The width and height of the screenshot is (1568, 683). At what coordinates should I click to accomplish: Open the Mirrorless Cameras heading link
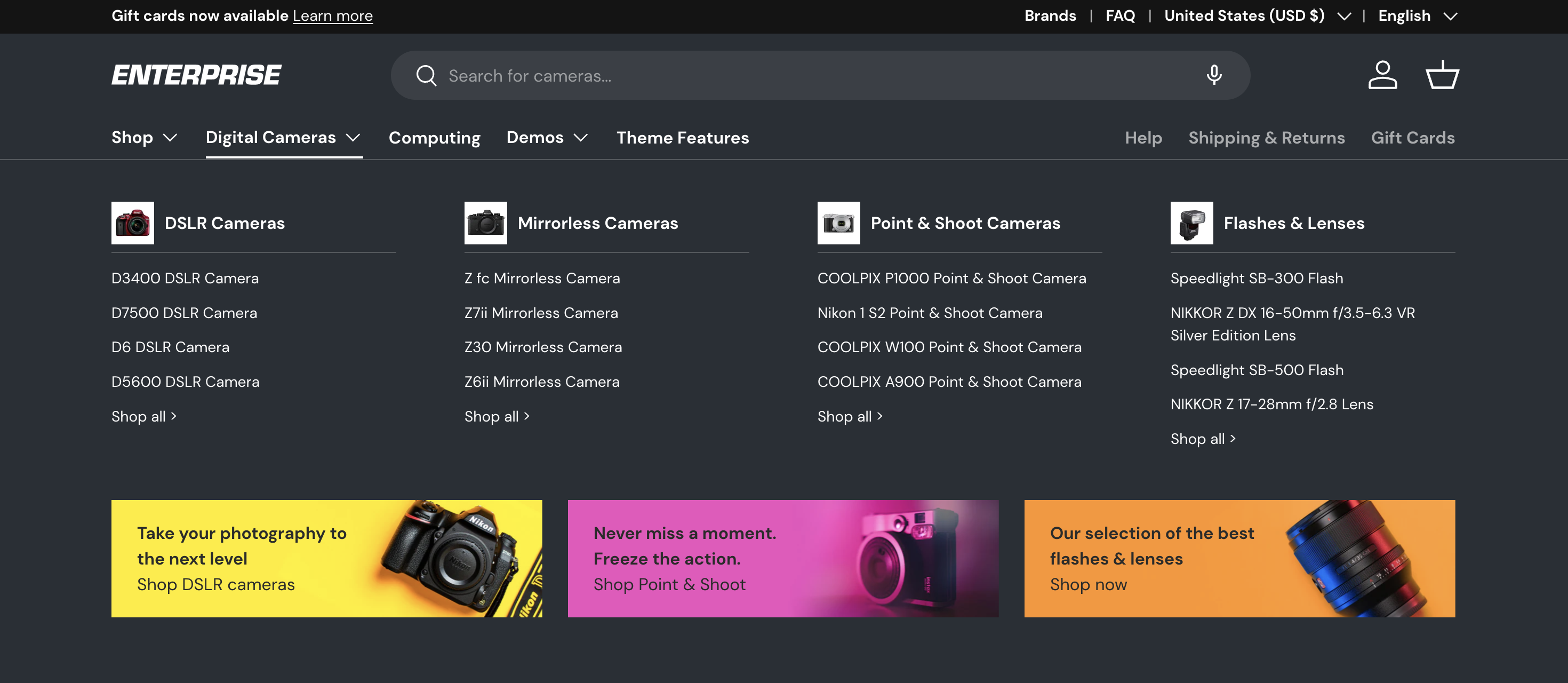click(x=598, y=223)
